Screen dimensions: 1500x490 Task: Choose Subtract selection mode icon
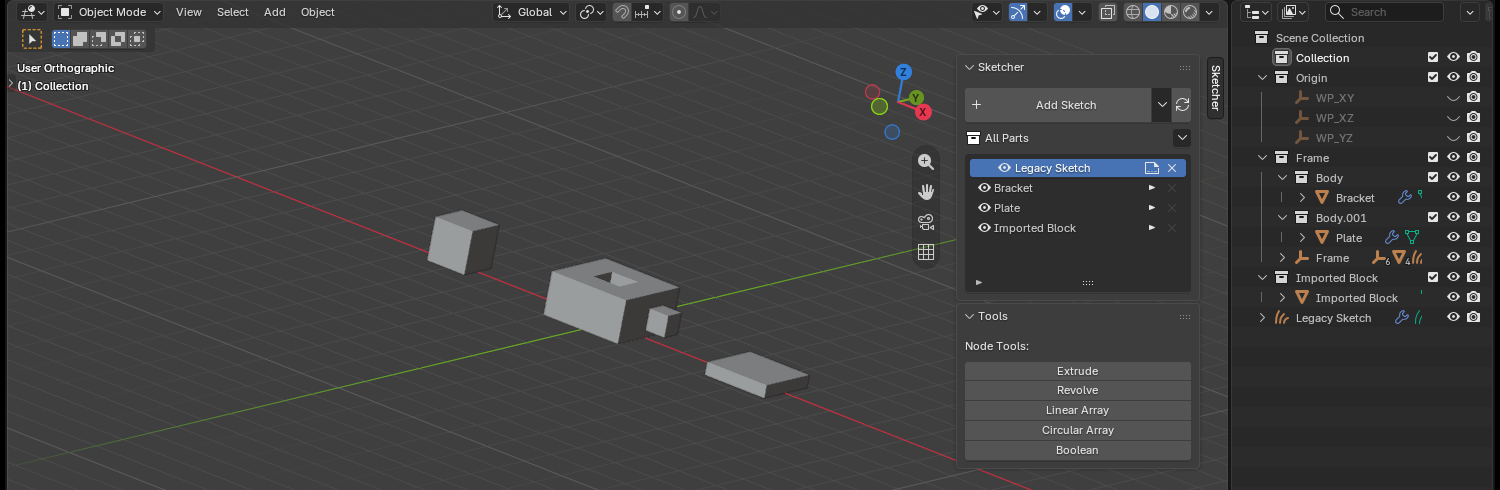pyautogui.click(x=99, y=39)
